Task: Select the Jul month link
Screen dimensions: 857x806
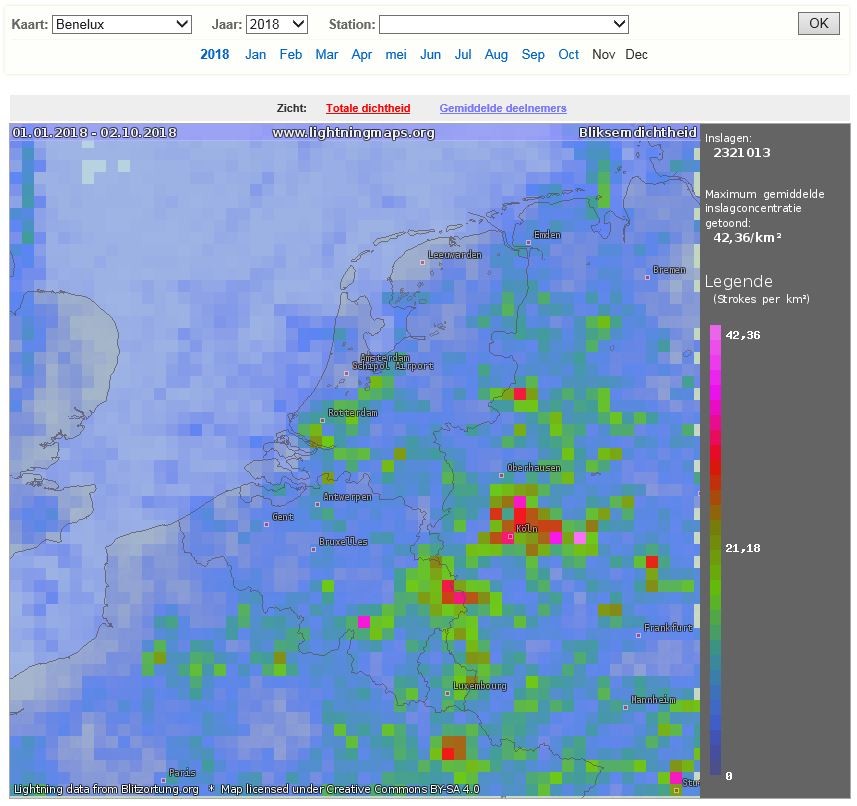Action: (462, 55)
